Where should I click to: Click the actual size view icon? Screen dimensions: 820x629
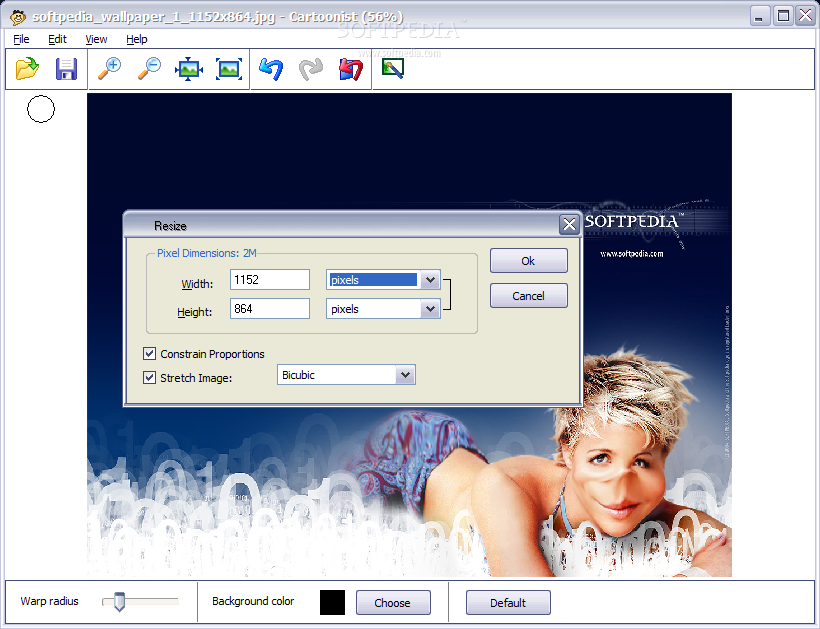pos(229,68)
